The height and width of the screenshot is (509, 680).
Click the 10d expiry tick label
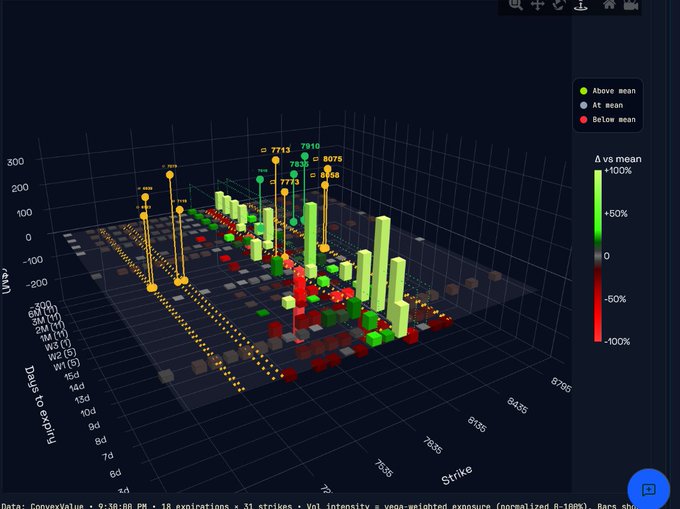(88, 412)
